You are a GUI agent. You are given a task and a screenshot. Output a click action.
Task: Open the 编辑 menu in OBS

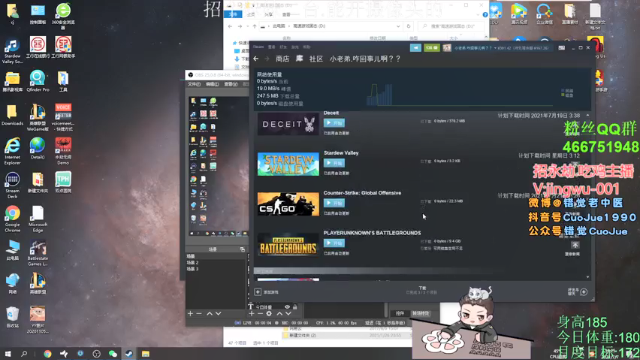pyautogui.click(x=212, y=84)
